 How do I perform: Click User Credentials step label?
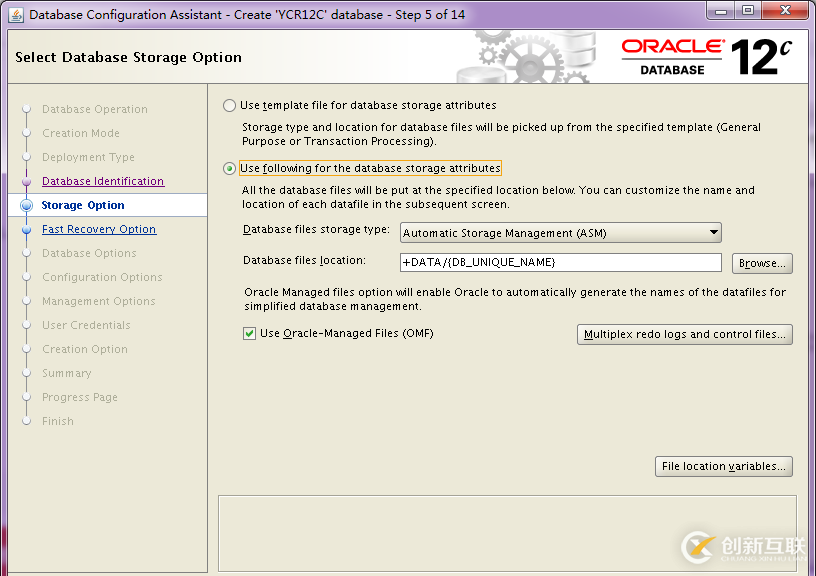(86, 325)
